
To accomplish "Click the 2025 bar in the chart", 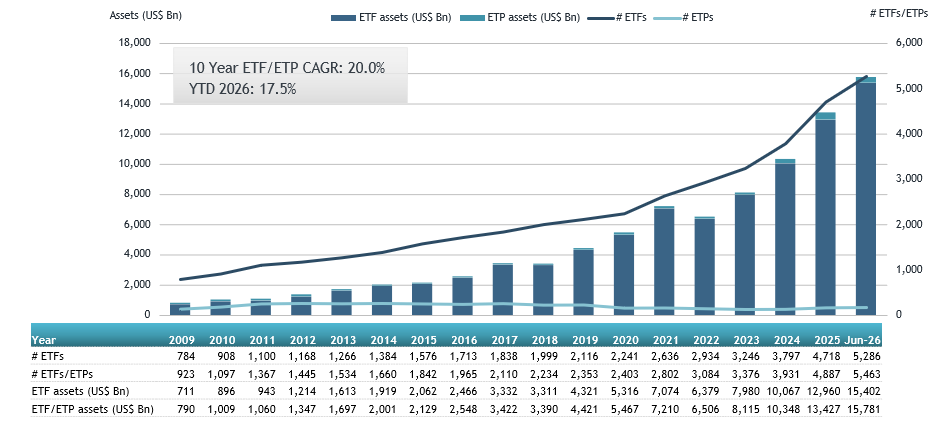I will 825,214.
